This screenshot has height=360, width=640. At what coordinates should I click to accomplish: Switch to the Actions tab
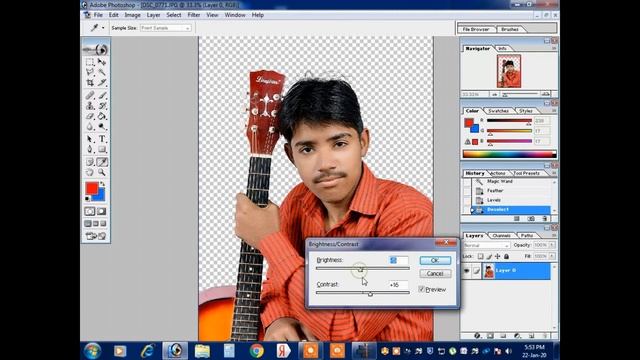[498, 173]
